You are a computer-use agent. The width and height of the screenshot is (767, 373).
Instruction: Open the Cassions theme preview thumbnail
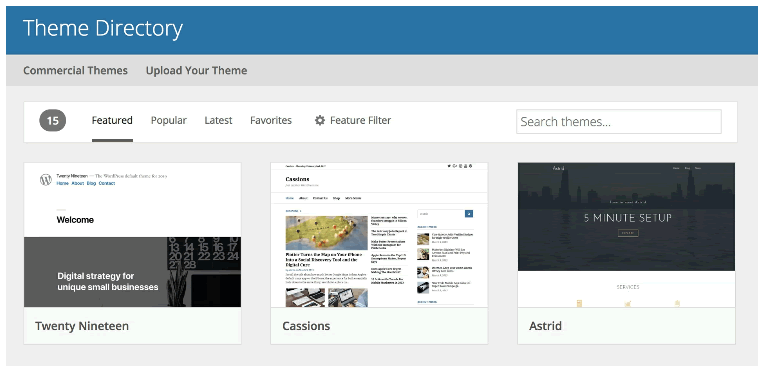click(379, 235)
